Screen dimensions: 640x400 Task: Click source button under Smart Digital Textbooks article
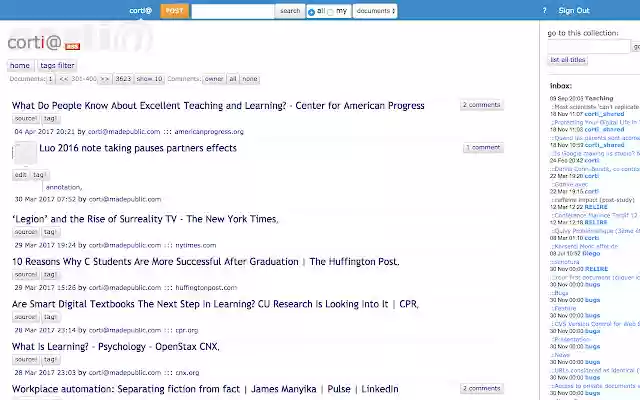tap(26, 317)
